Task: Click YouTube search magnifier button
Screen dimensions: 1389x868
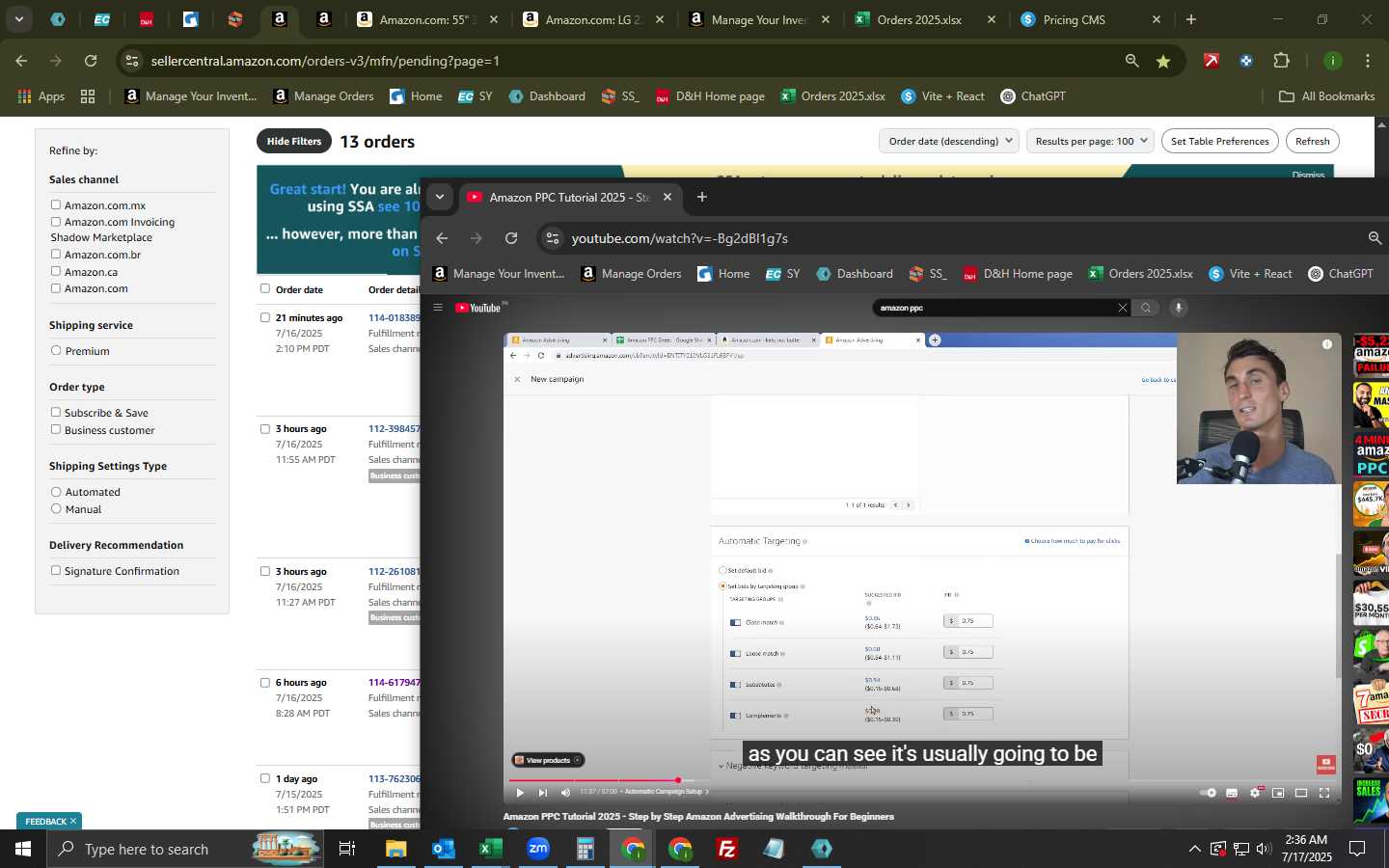Action: pos(1146,308)
